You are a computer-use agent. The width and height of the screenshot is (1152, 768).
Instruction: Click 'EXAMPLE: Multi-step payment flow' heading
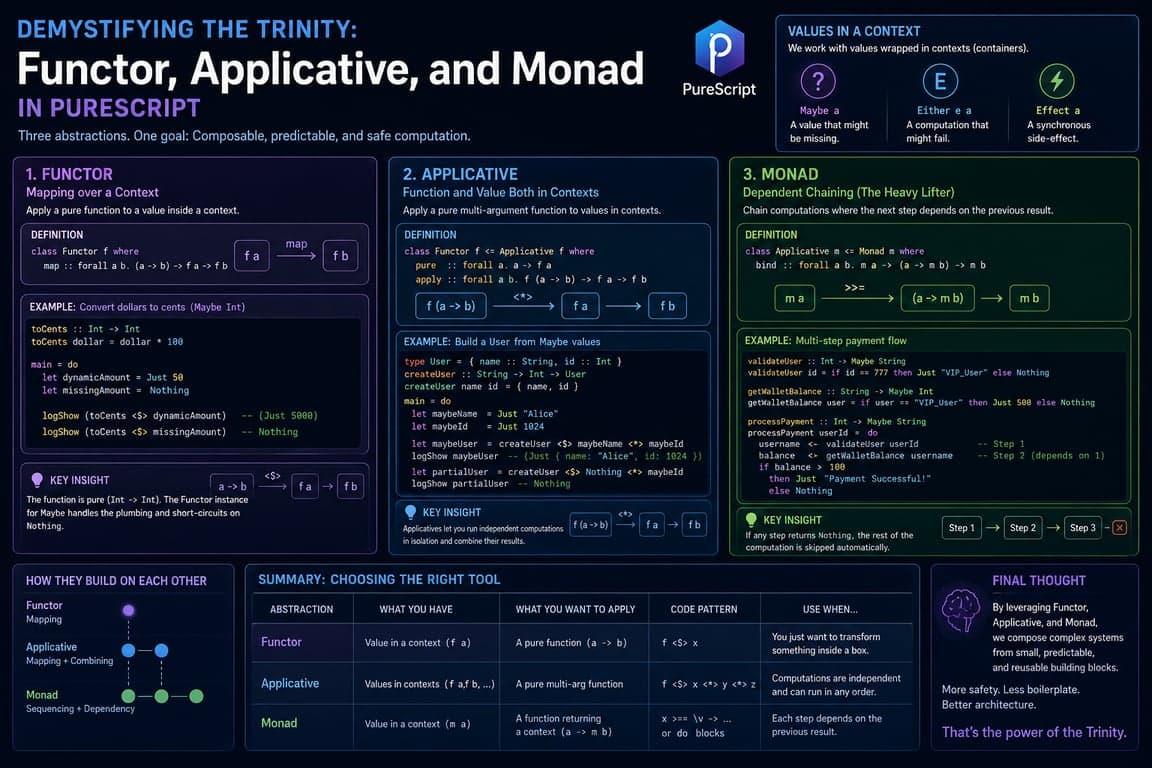(826, 341)
